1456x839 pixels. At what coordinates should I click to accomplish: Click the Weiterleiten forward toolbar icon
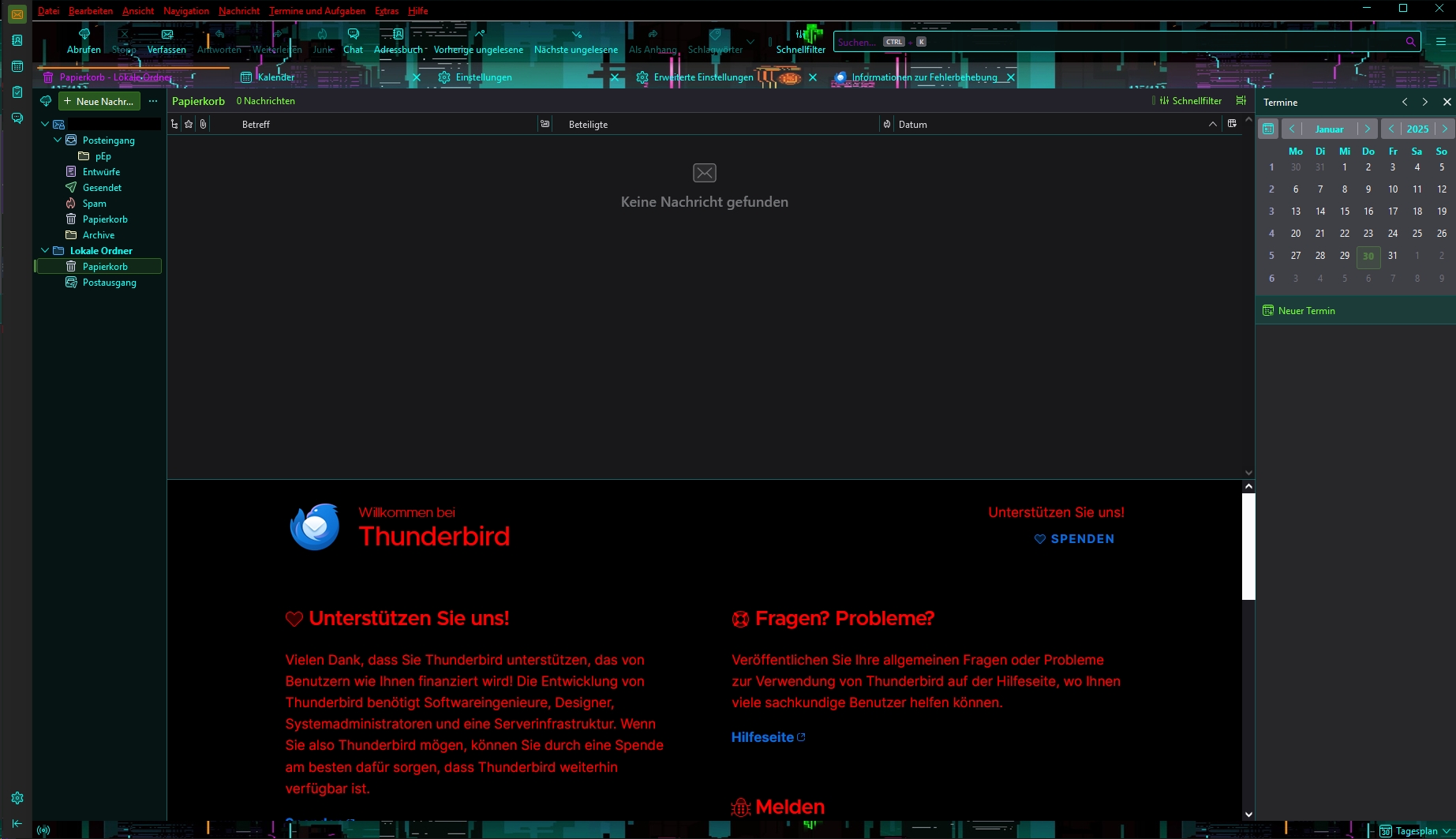point(277,42)
